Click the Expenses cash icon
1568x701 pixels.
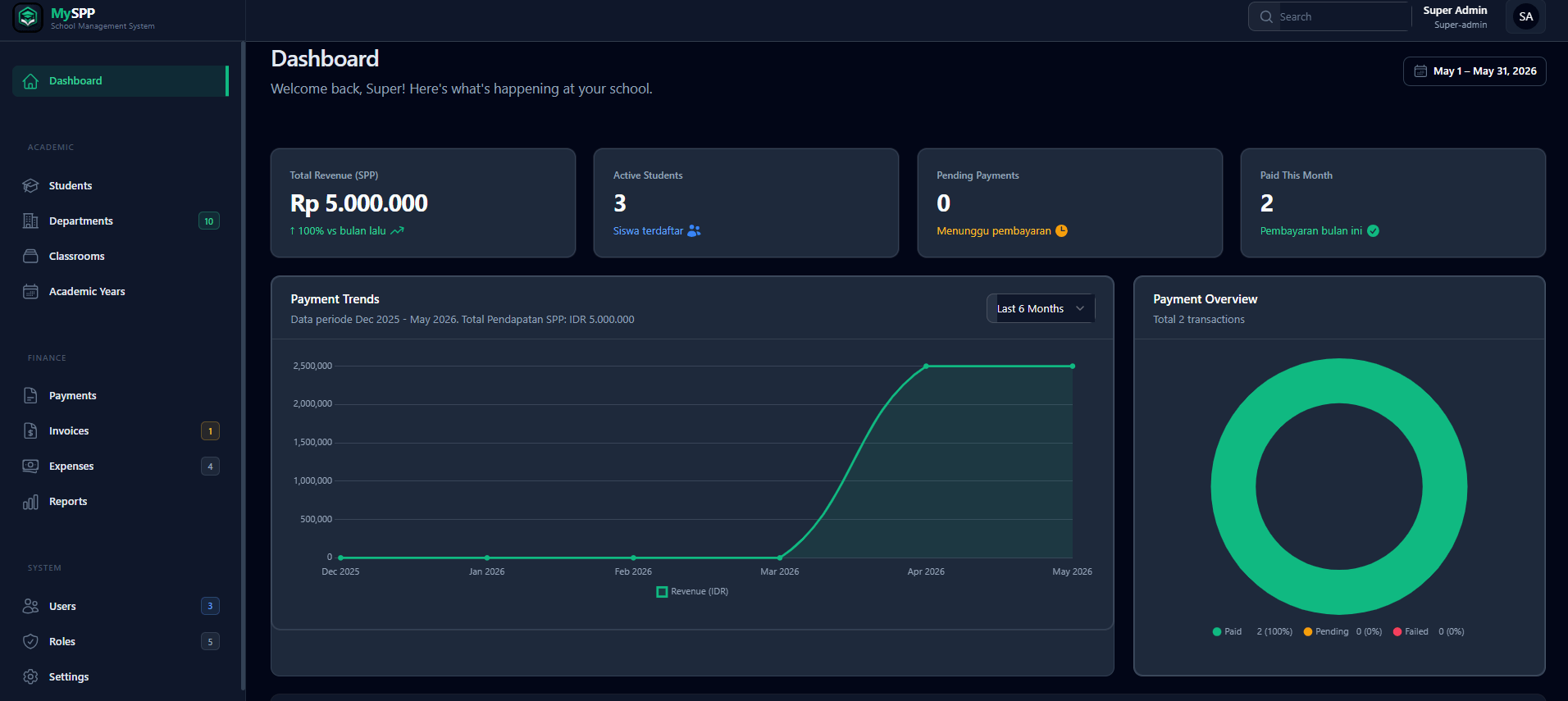(x=30, y=467)
